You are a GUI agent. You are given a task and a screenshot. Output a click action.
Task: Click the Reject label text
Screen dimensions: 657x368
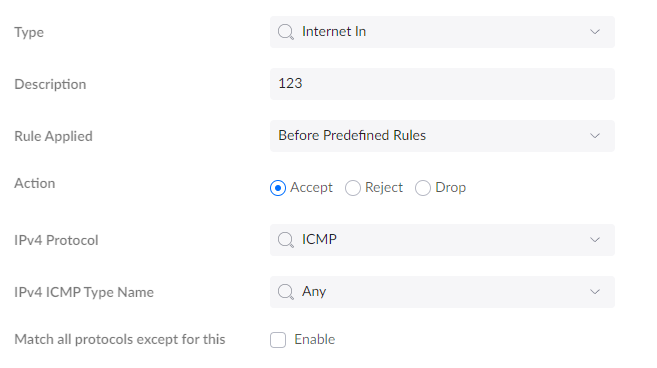click(x=384, y=187)
